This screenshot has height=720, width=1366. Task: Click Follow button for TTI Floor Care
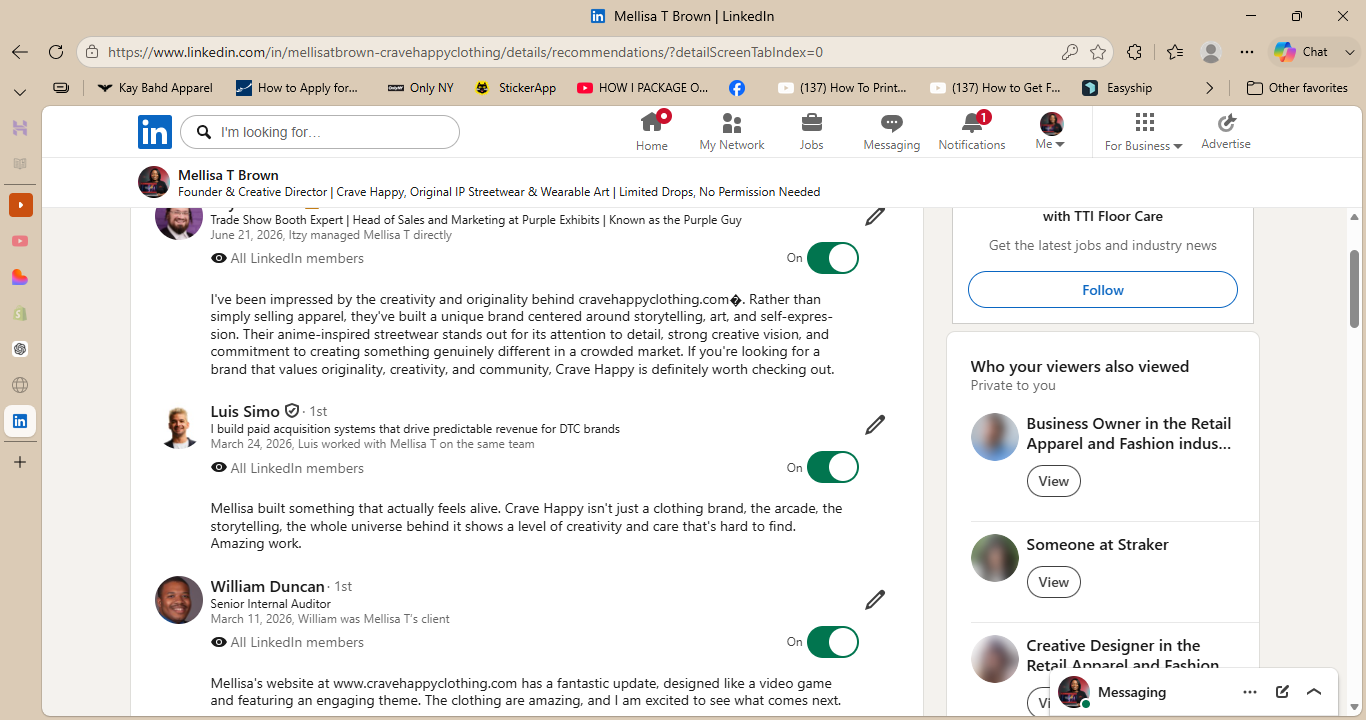(1103, 290)
